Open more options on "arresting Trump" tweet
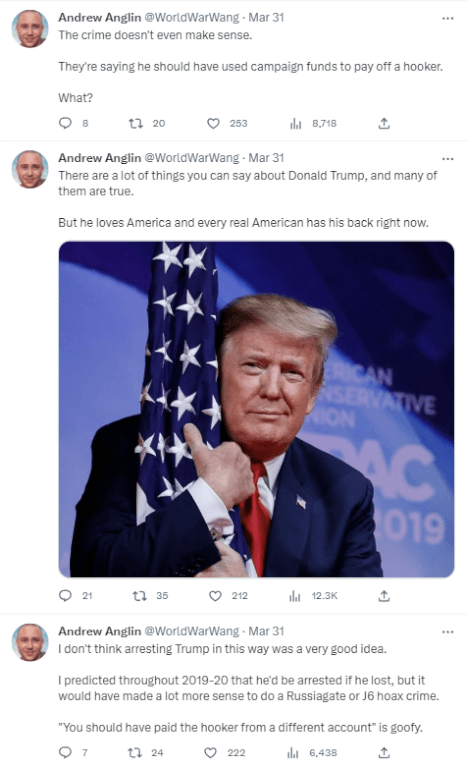The width and height of the screenshot is (467, 768). [447, 632]
